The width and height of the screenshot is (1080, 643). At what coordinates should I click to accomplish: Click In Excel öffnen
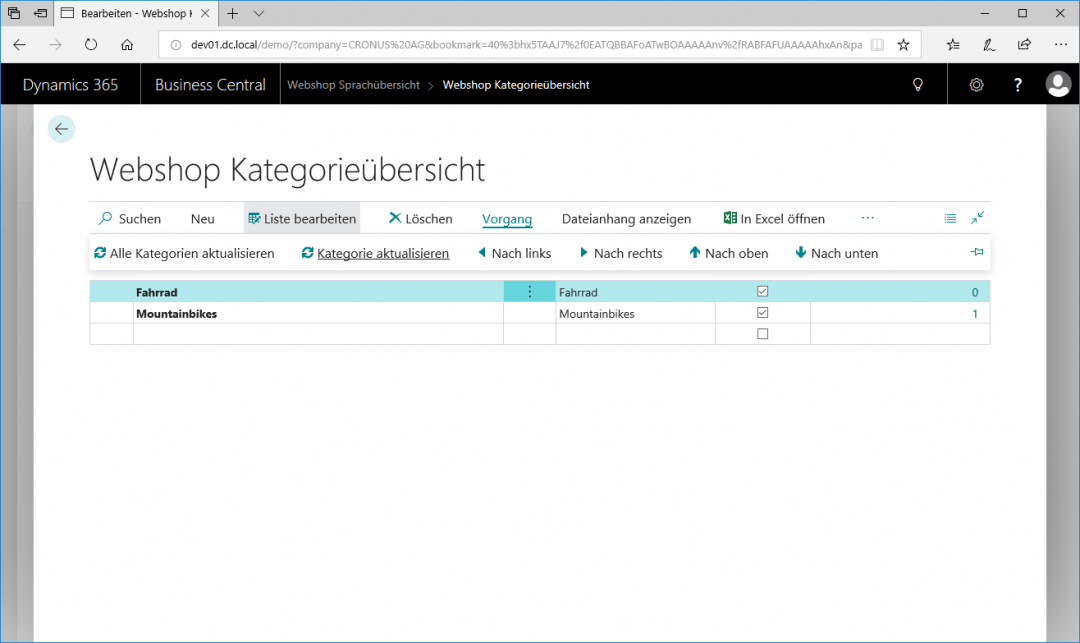[x=773, y=218]
